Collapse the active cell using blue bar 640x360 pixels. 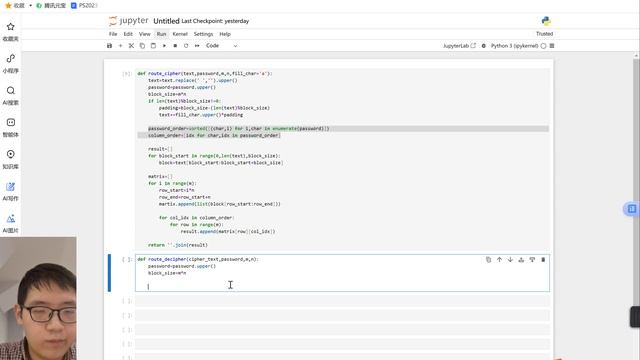tap(109, 273)
